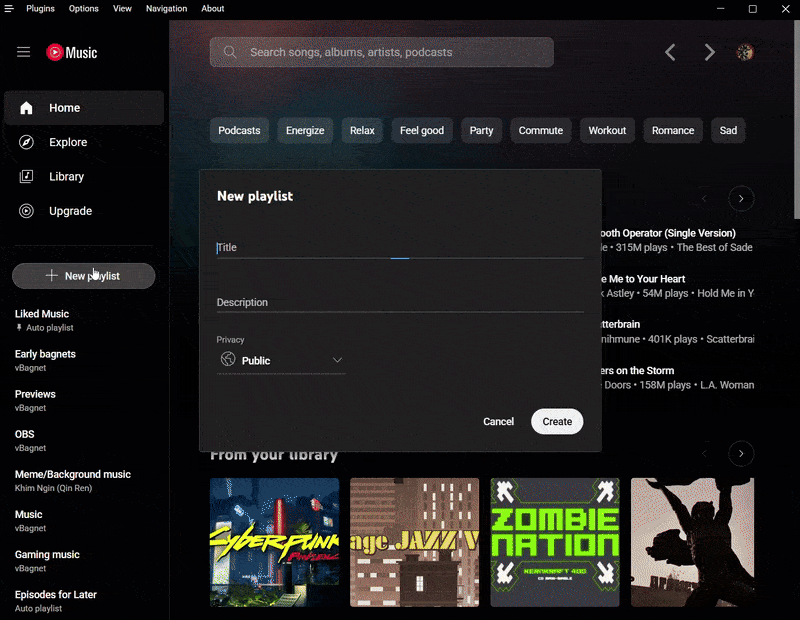The height and width of the screenshot is (620, 800).
Task: Open the View menu
Action: click(122, 9)
